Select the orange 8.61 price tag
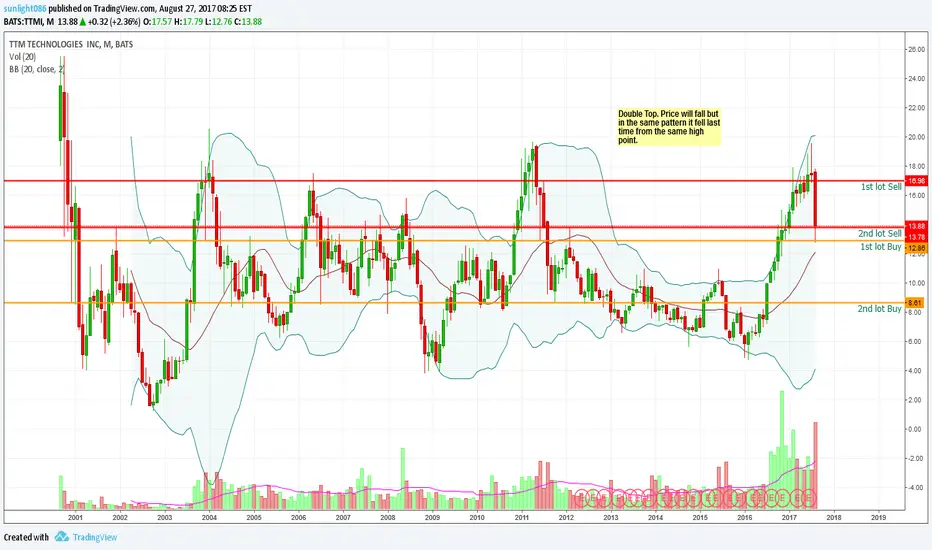The image size is (932, 550). tap(916, 303)
